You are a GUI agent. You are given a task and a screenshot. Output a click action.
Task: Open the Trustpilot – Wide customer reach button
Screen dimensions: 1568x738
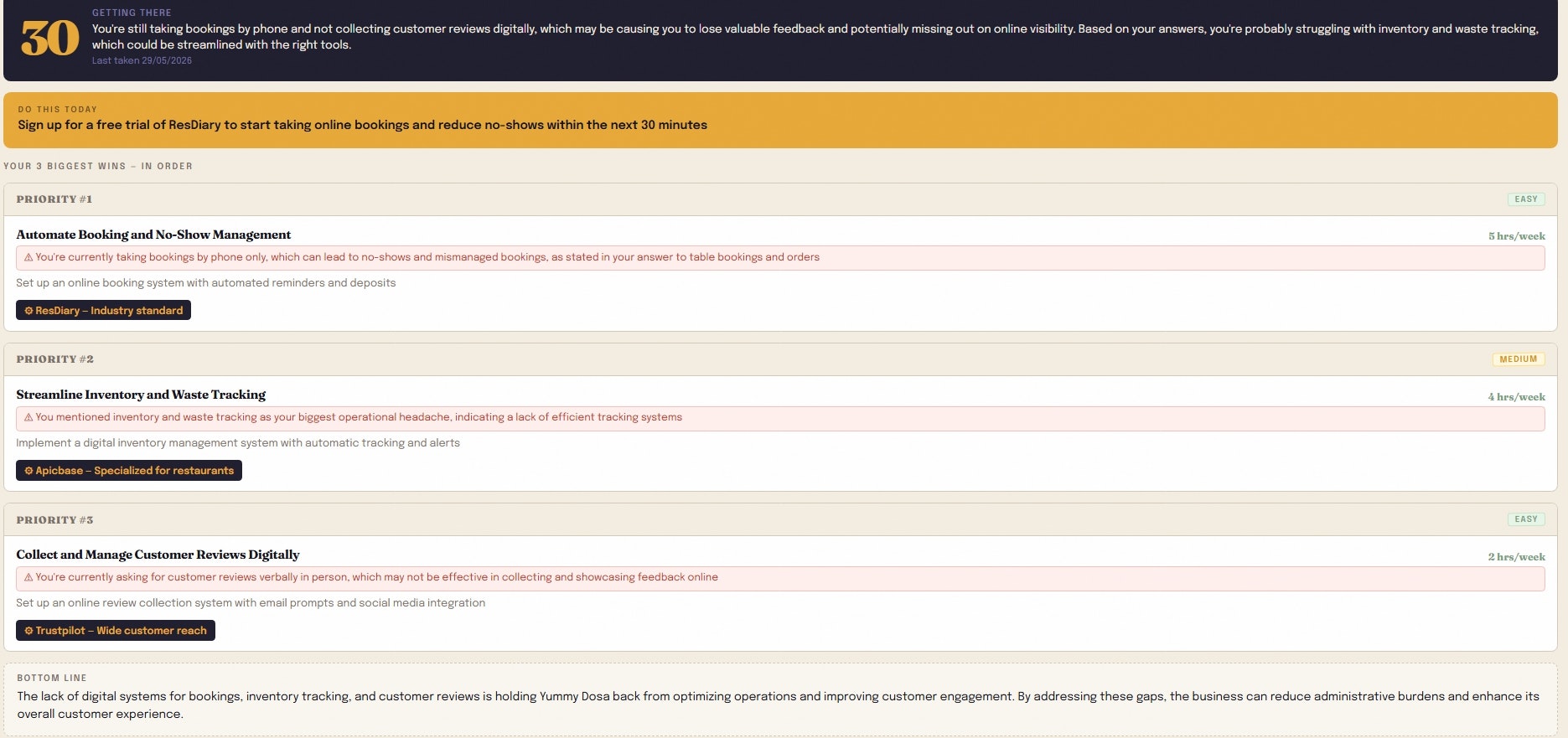pos(116,630)
